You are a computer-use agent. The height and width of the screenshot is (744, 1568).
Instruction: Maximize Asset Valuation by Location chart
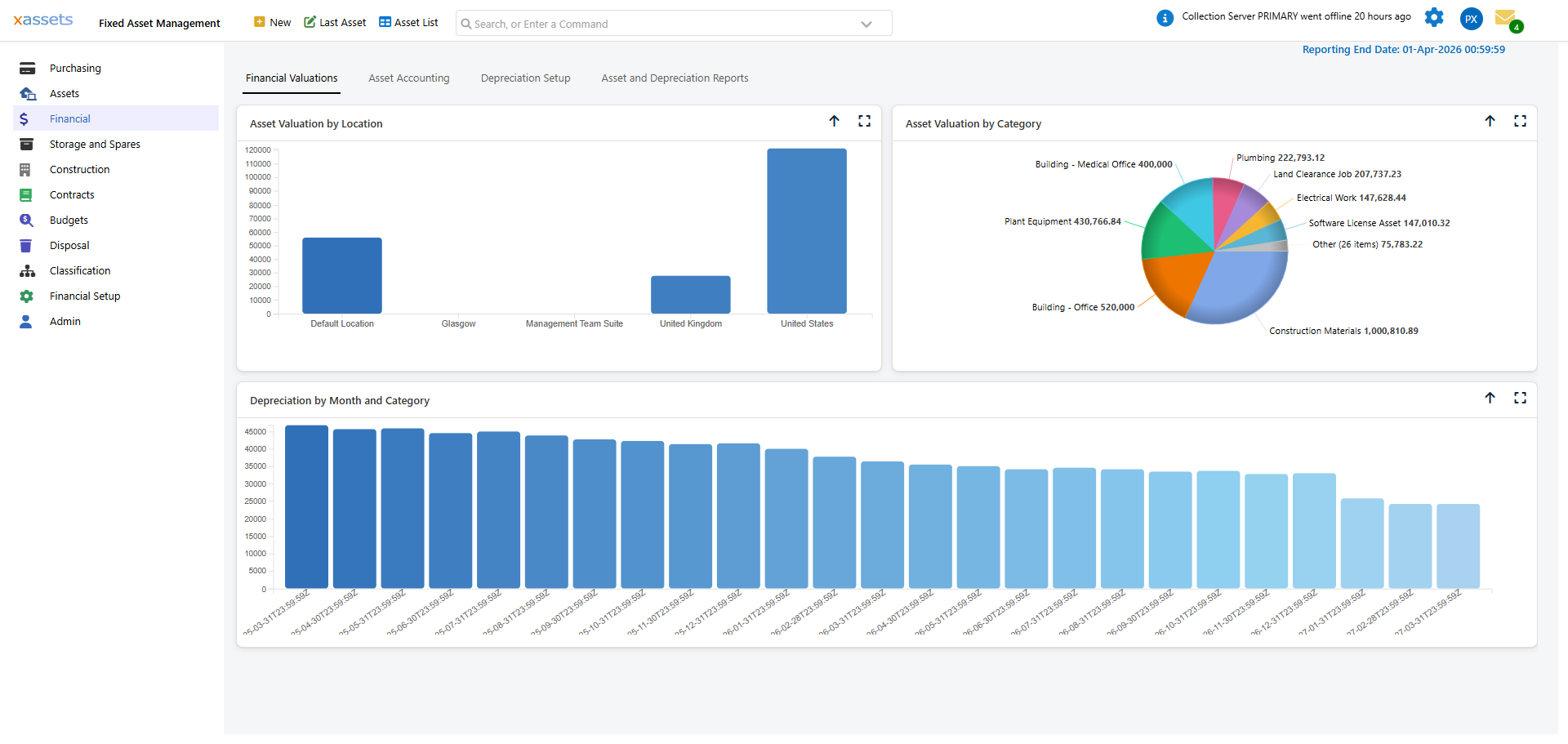coord(864,121)
